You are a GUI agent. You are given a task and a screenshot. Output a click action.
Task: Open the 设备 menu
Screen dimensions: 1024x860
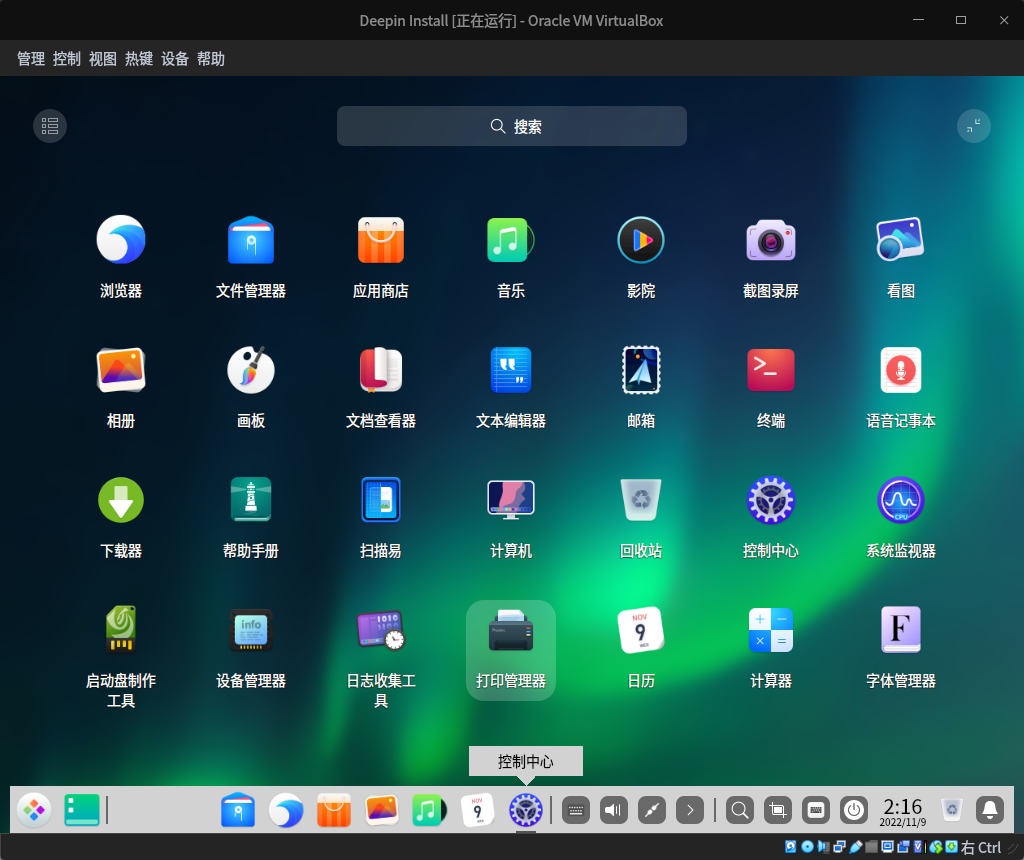click(174, 59)
